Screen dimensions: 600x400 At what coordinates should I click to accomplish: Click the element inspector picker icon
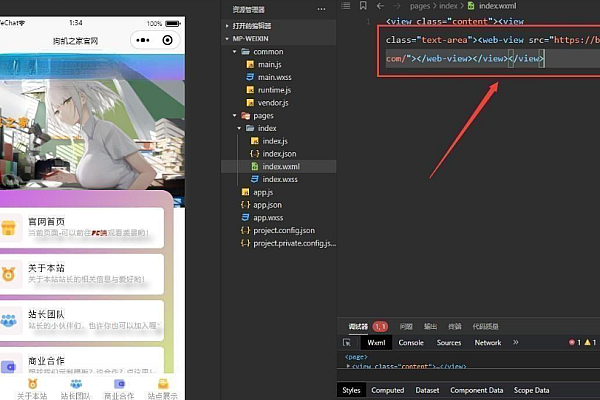click(x=347, y=343)
